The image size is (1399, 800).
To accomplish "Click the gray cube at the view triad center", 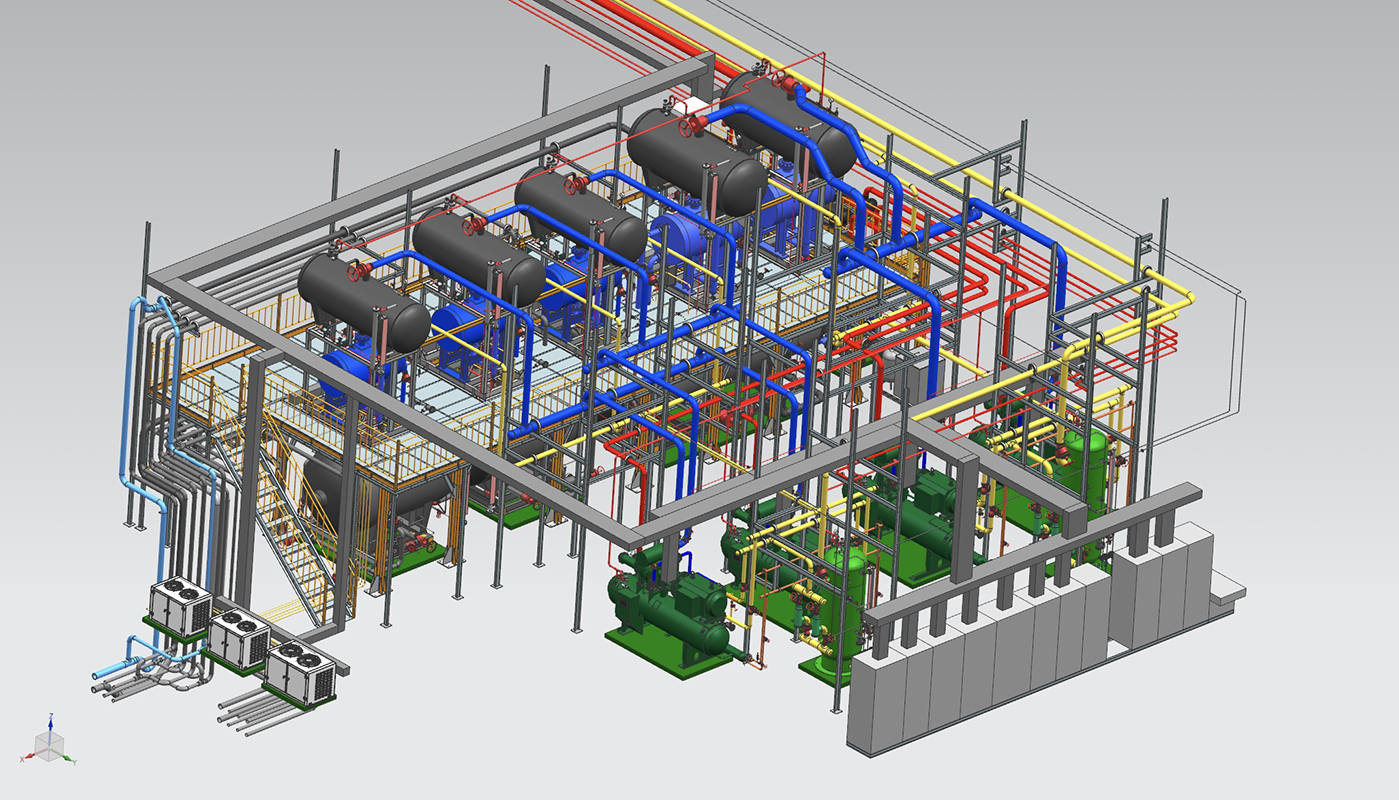I will pos(49,745).
